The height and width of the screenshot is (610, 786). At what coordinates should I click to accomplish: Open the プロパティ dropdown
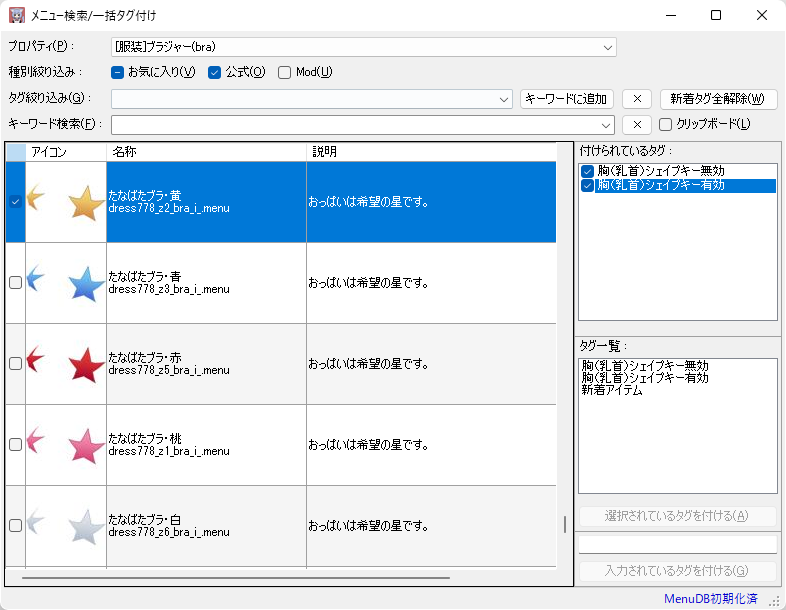[608, 47]
